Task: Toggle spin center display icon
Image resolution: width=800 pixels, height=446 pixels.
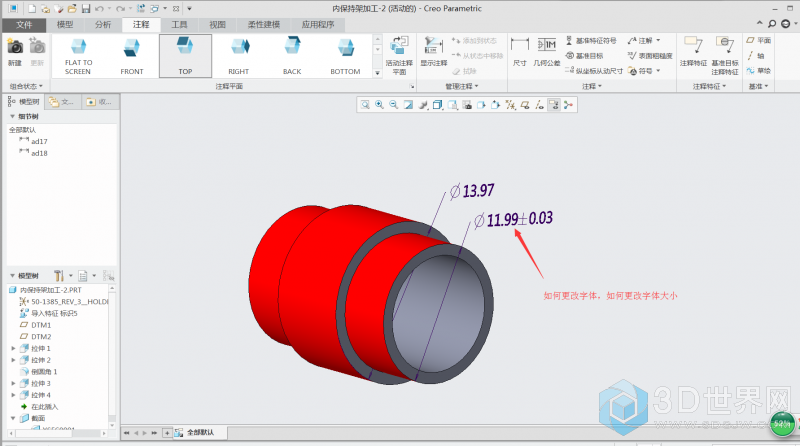Action: [568, 105]
